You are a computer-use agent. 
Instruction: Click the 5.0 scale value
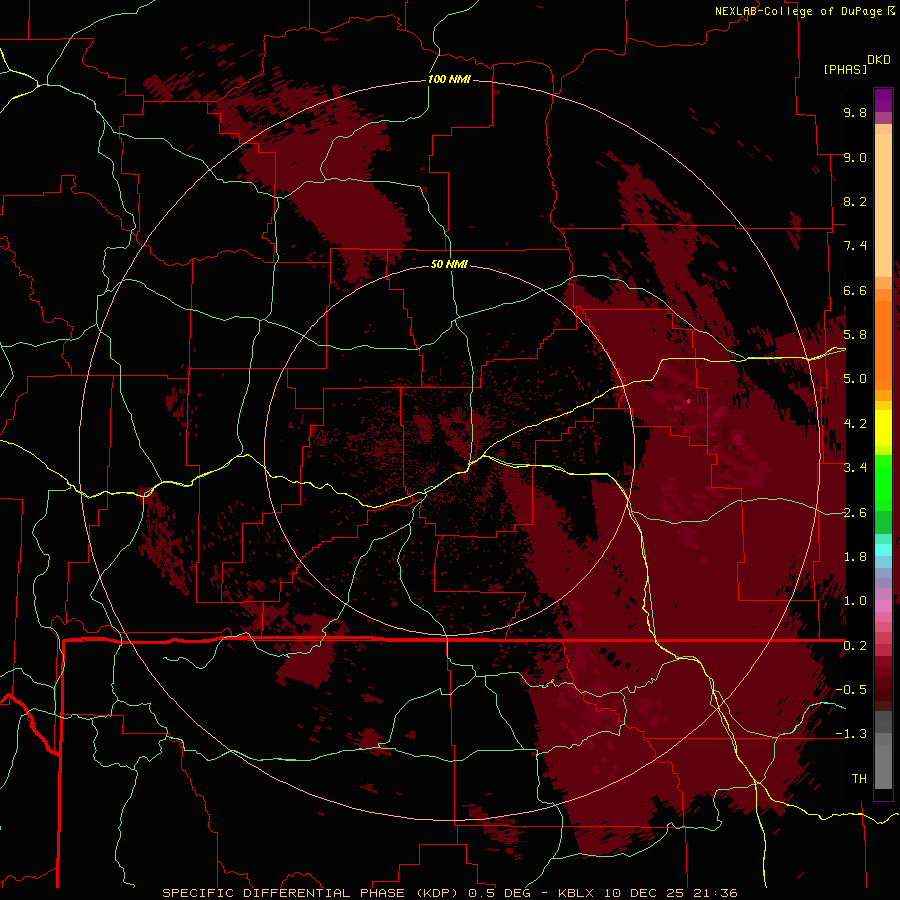tap(855, 379)
